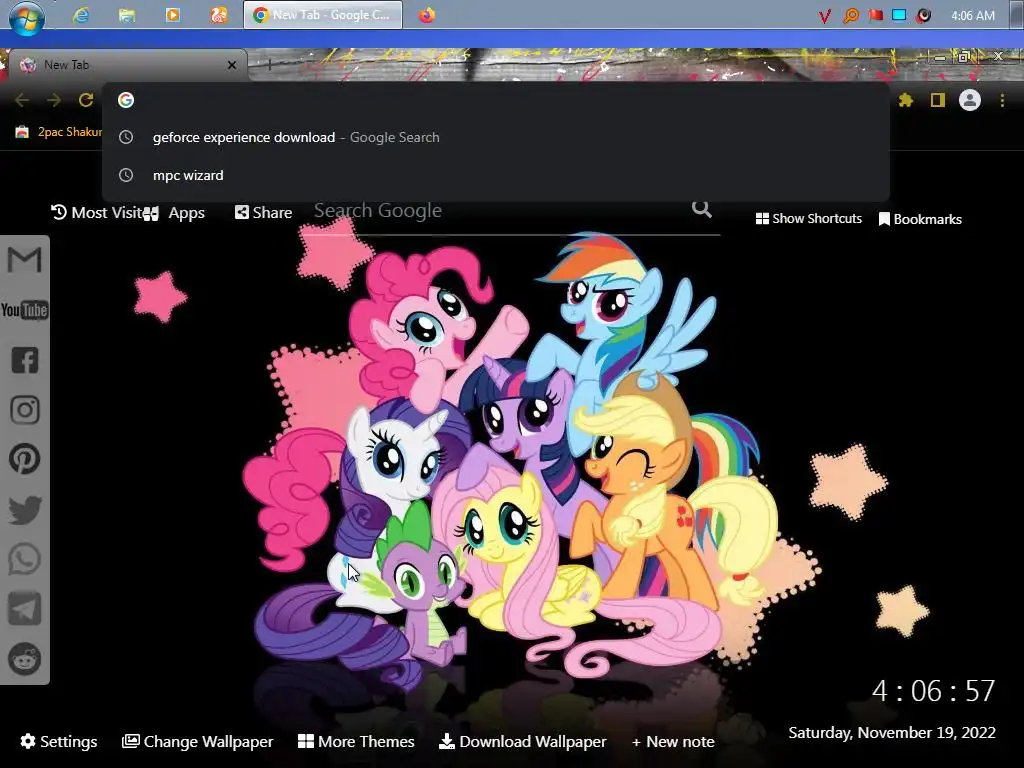
Task: Open the Chrome profile avatar
Action: tap(970, 100)
